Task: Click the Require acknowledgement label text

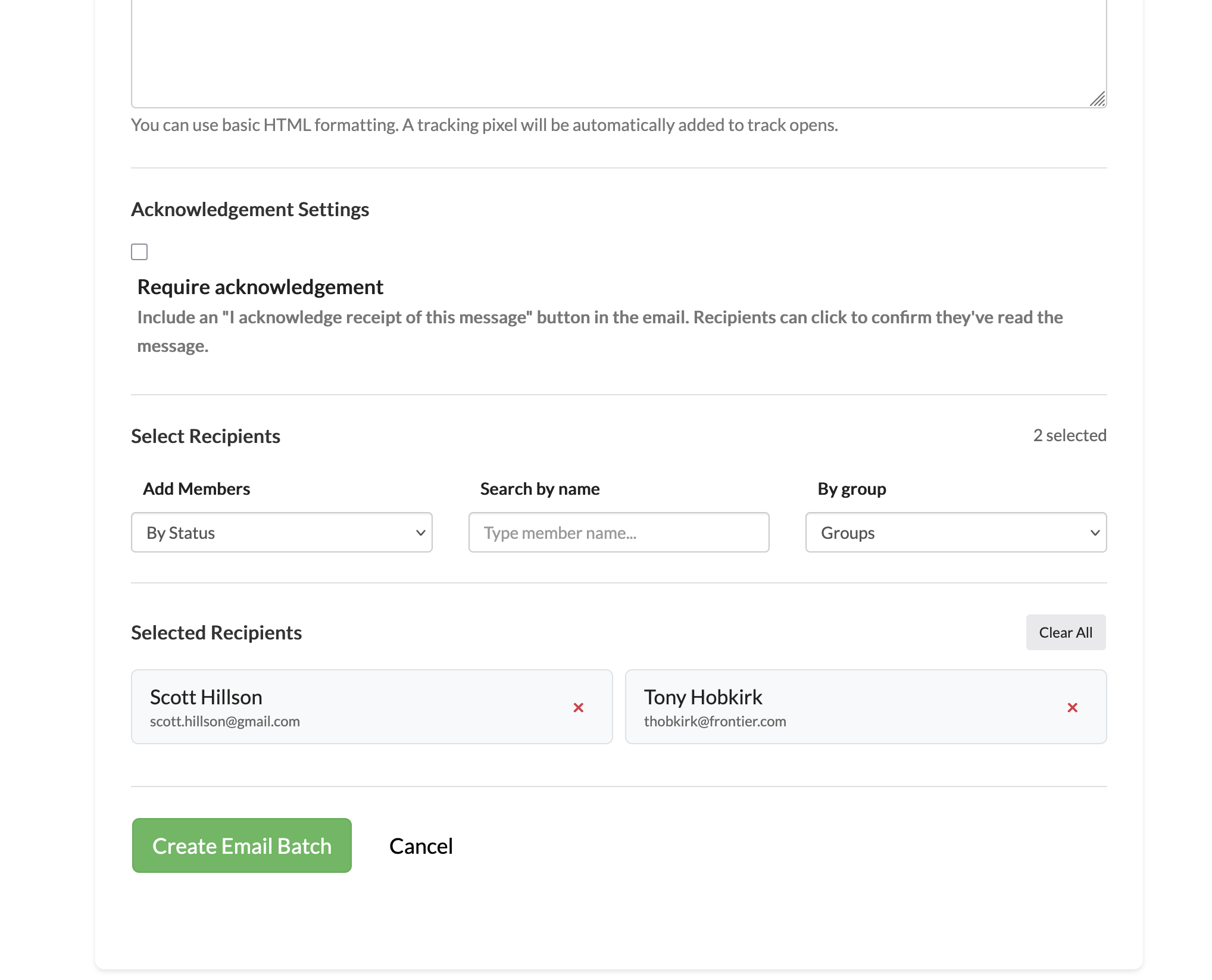Action: [x=260, y=287]
